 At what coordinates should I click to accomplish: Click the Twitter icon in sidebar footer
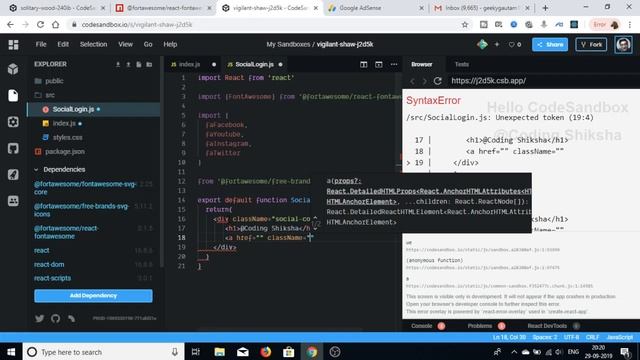pyautogui.click(x=40, y=318)
